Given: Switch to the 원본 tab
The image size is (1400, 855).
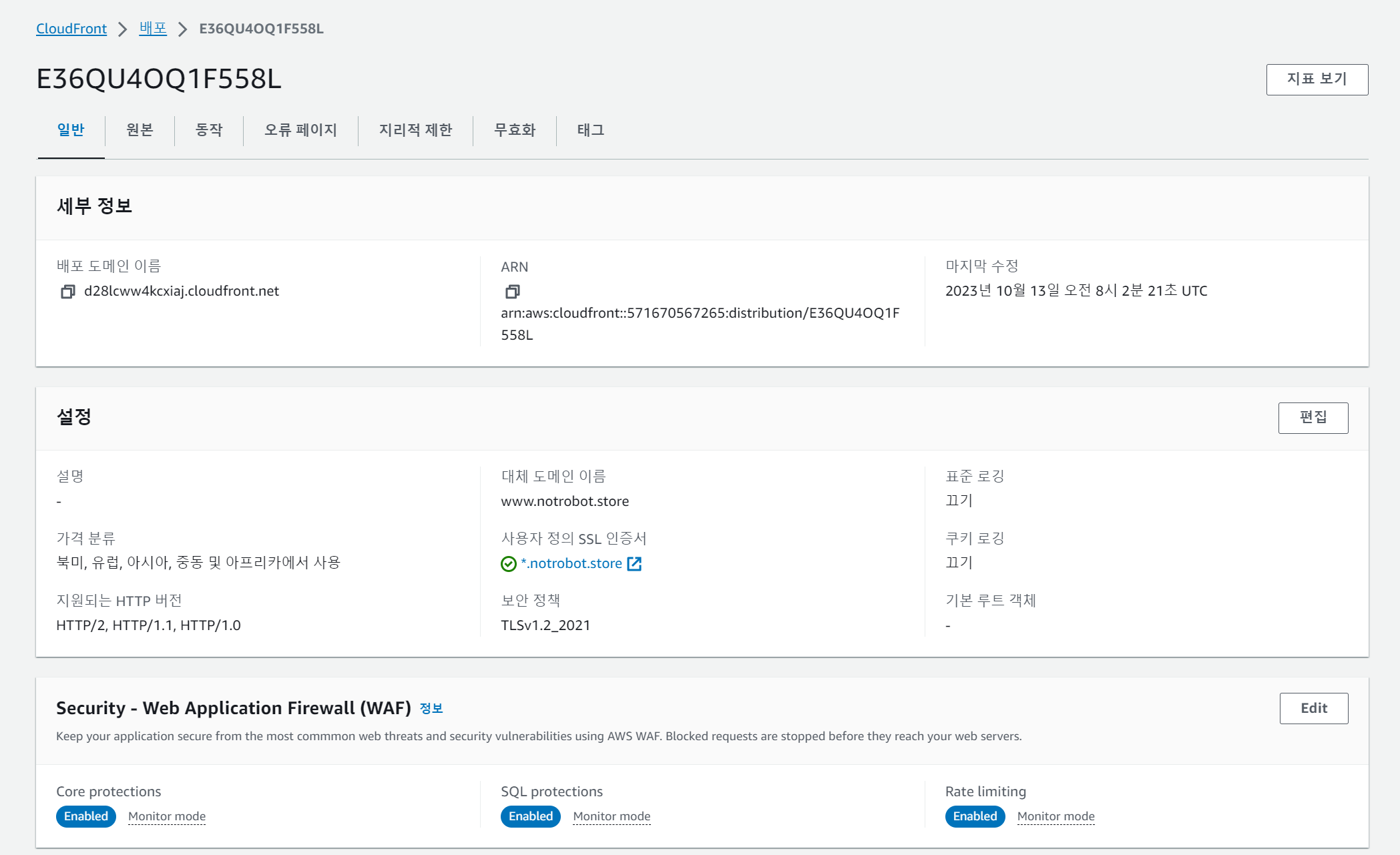Looking at the screenshot, I should click(x=140, y=130).
